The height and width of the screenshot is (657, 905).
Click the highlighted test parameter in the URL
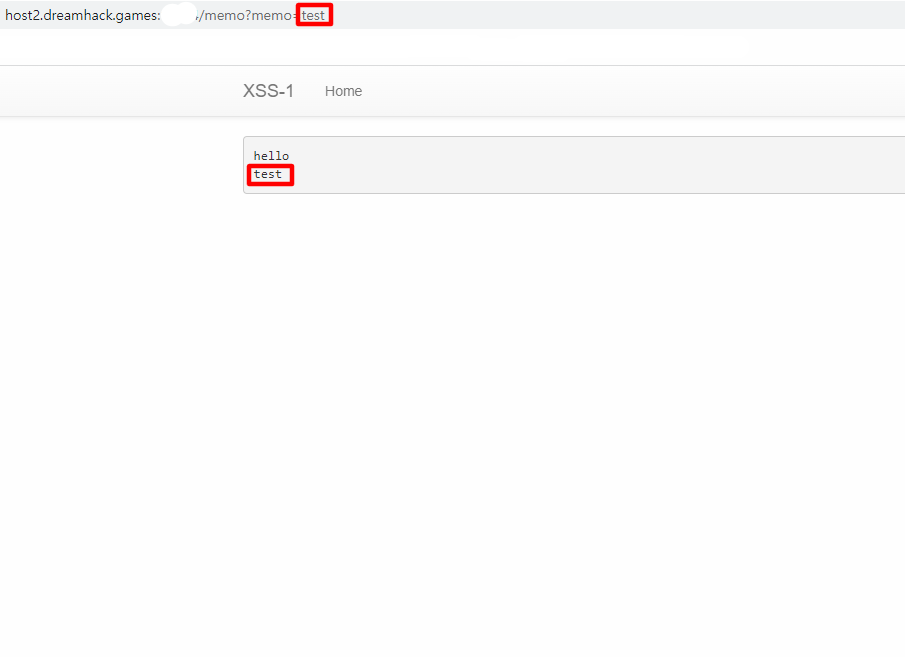314,15
